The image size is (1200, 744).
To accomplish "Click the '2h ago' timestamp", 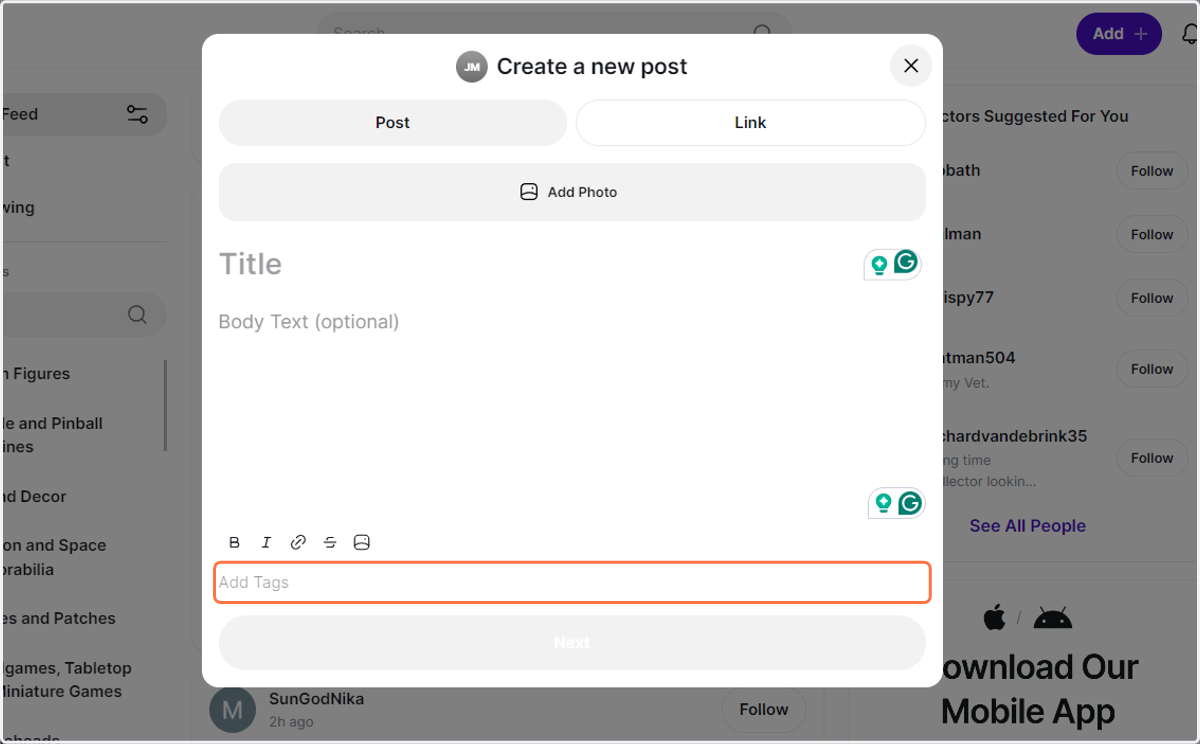I will click(x=291, y=722).
